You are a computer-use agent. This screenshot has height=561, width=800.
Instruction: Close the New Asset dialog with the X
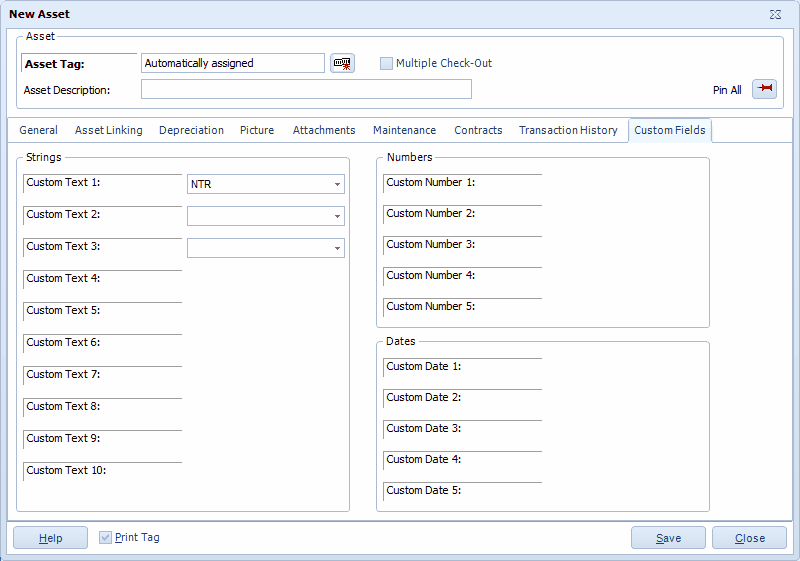coord(775,14)
